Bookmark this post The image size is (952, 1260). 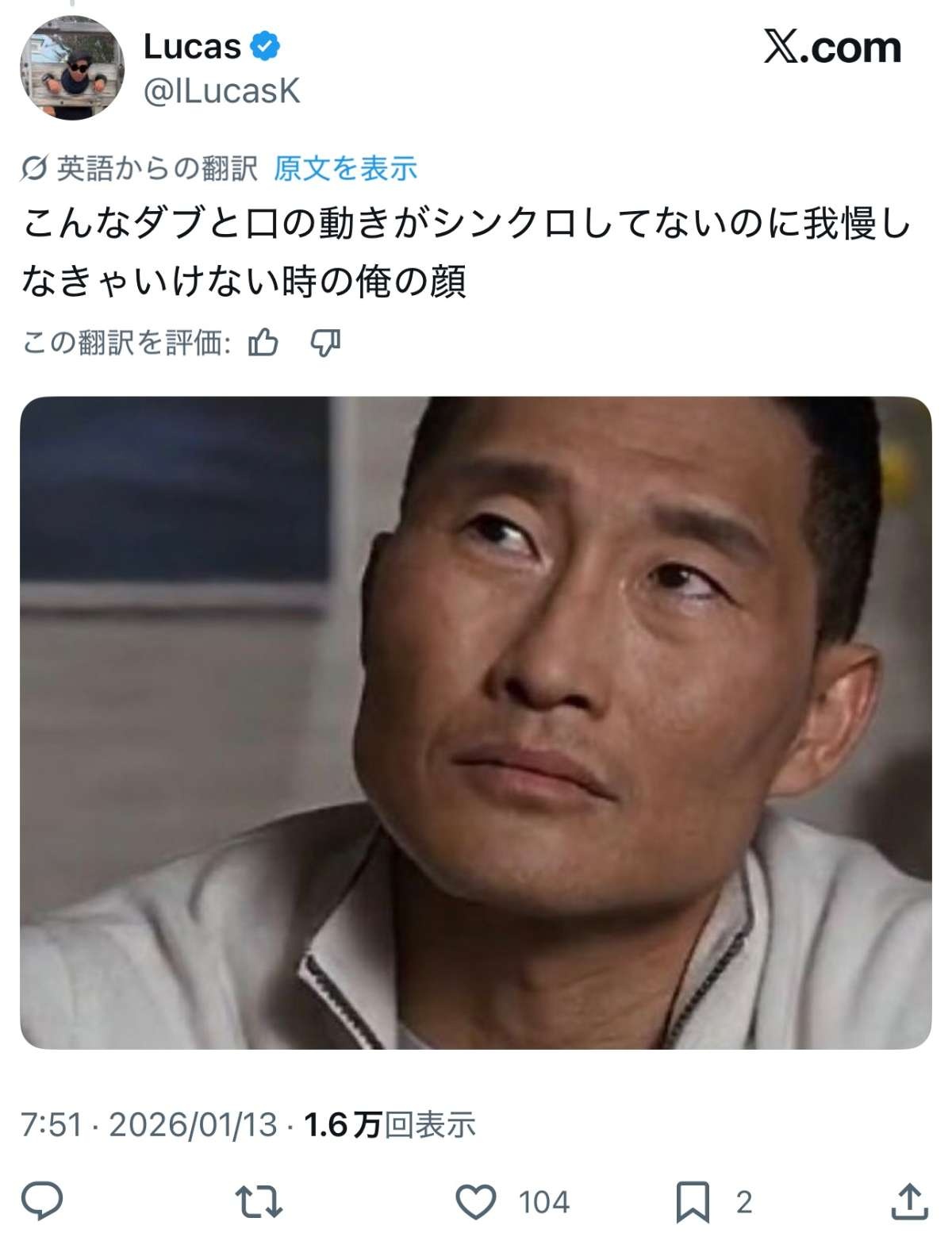click(x=692, y=1202)
